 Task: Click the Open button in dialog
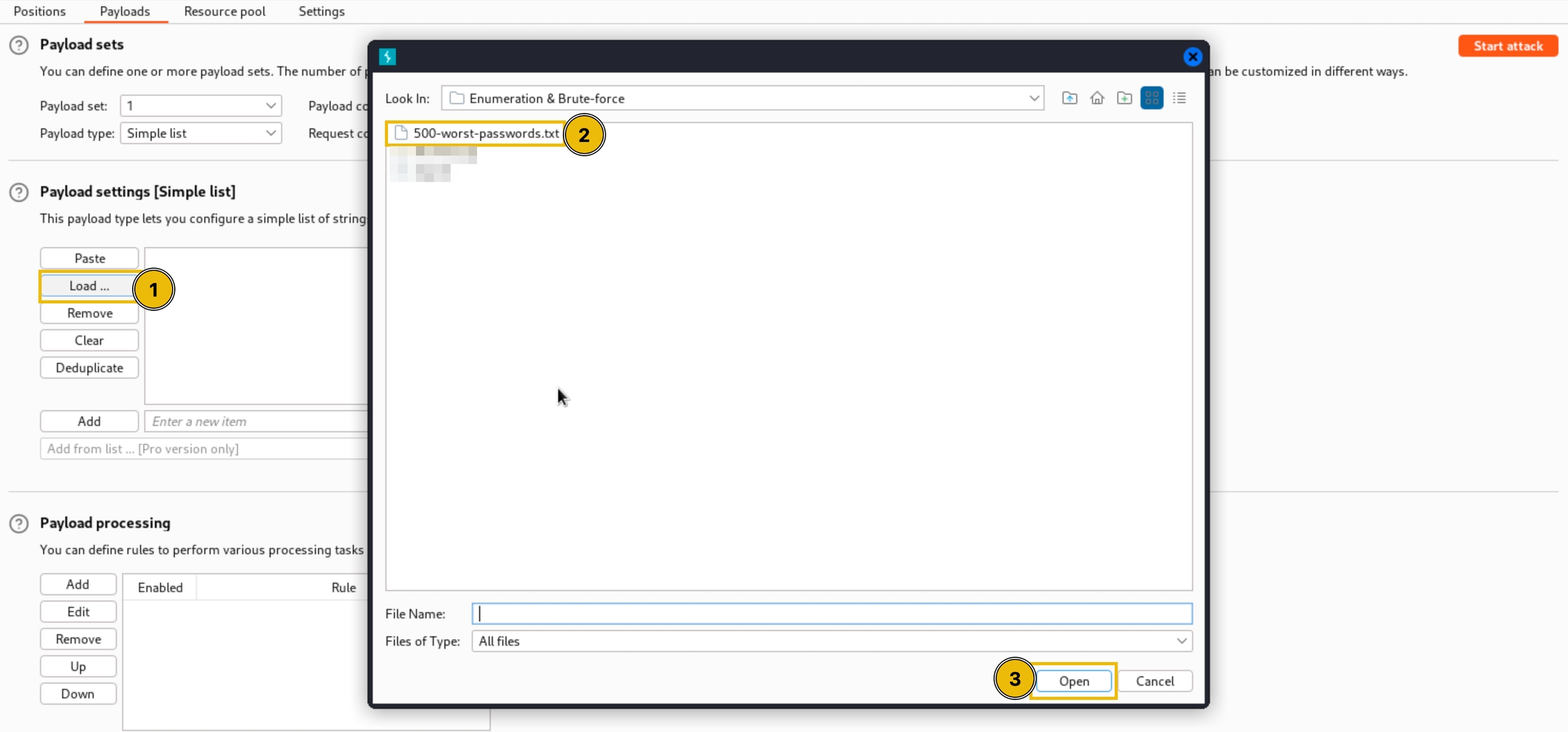pos(1073,681)
